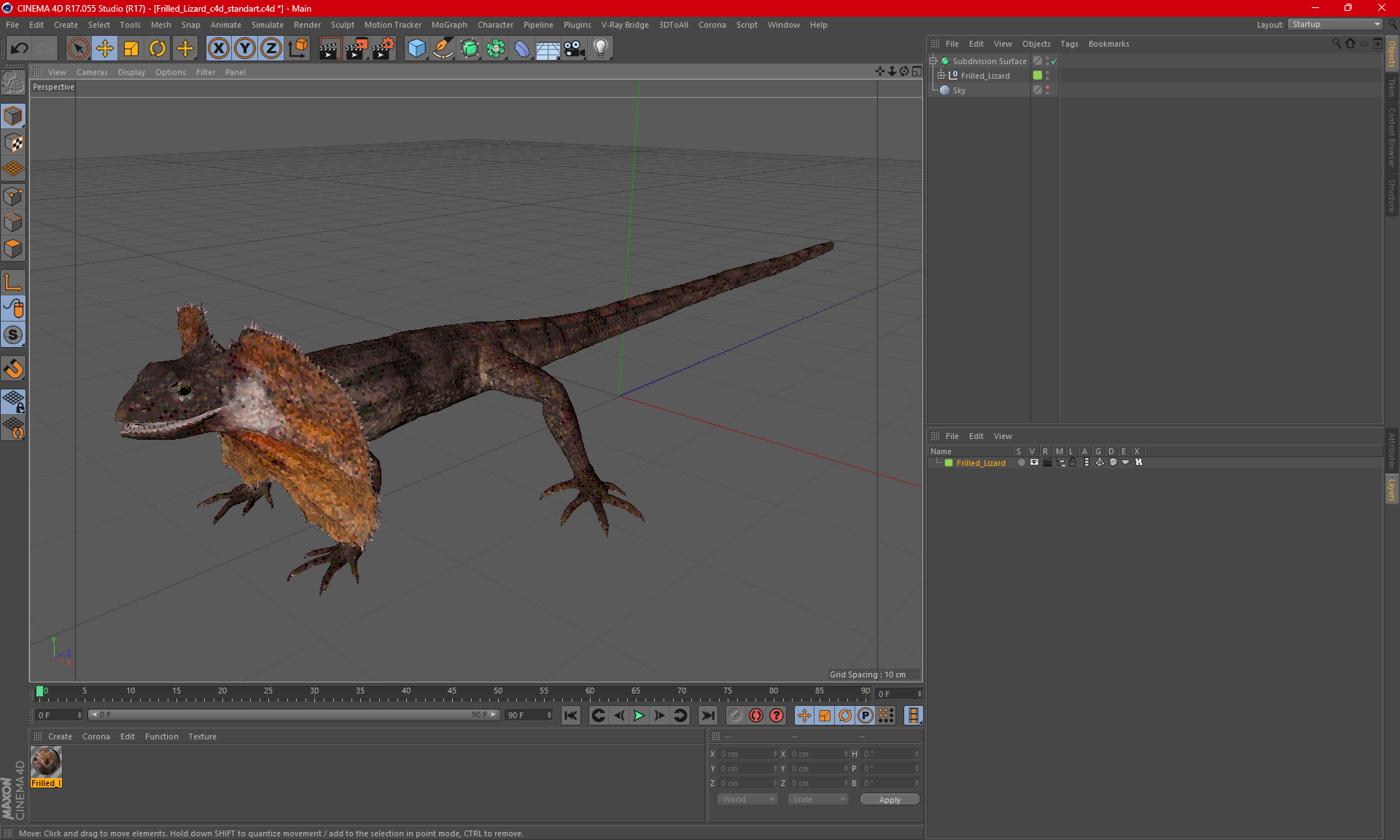
Task: Add Light object bulb icon
Action: click(x=601, y=49)
